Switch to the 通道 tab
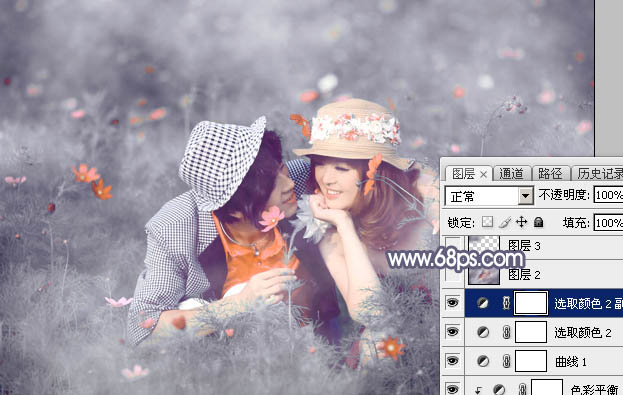Image resolution: width=623 pixels, height=395 pixels. coord(511,174)
